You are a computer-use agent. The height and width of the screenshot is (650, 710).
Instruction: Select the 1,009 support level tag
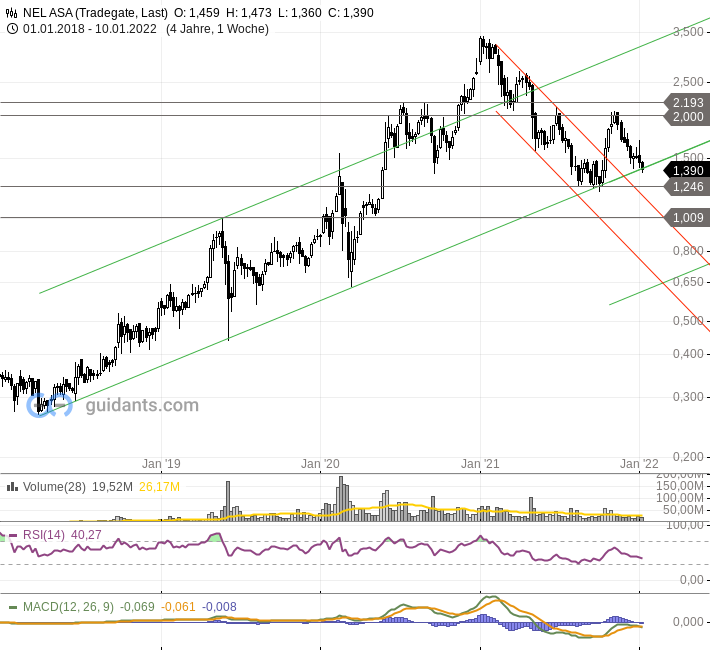[x=686, y=218]
